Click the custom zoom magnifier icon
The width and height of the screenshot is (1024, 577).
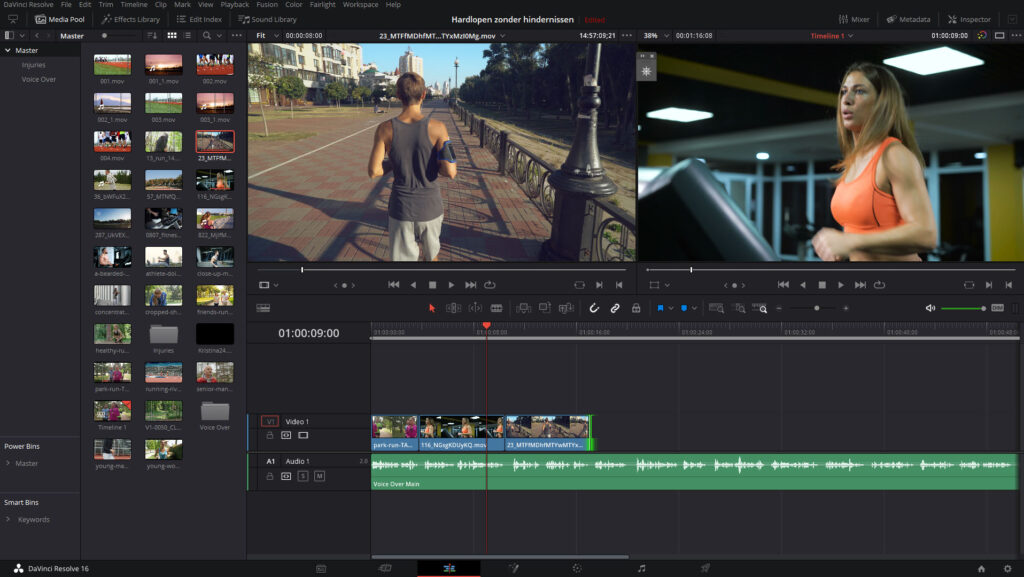(x=760, y=308)
